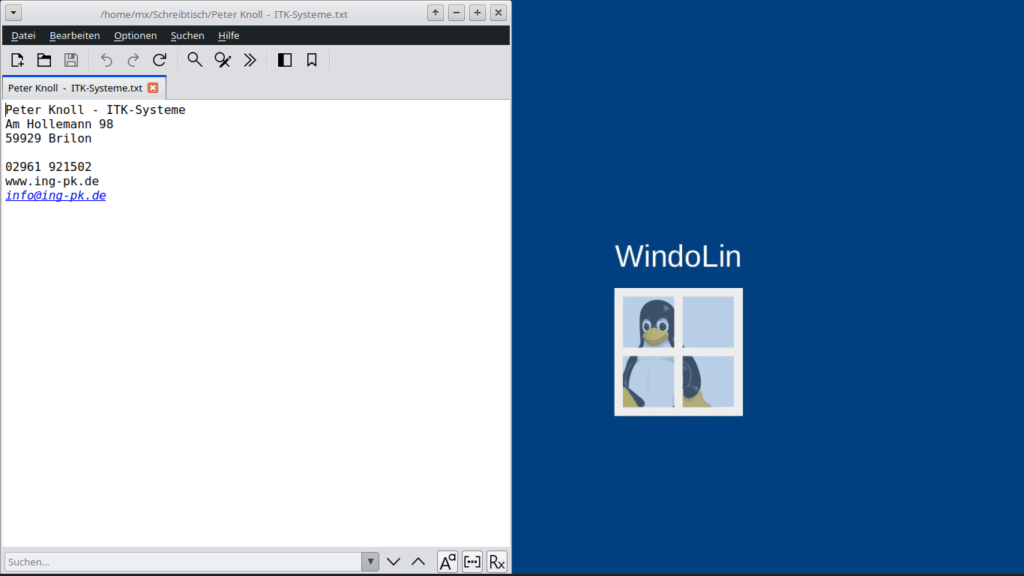
Task: Create a new document with toolbar icon
Action: tap(17, 60)
